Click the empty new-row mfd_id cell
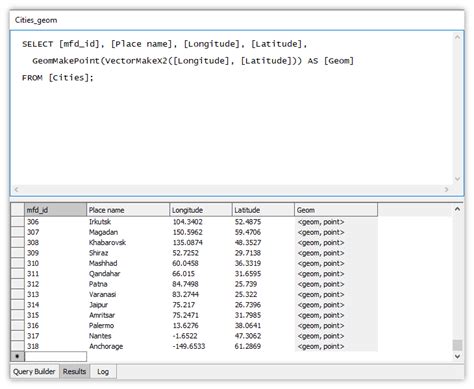The width and height of the screenshot is (474, 389). [56, 356]
